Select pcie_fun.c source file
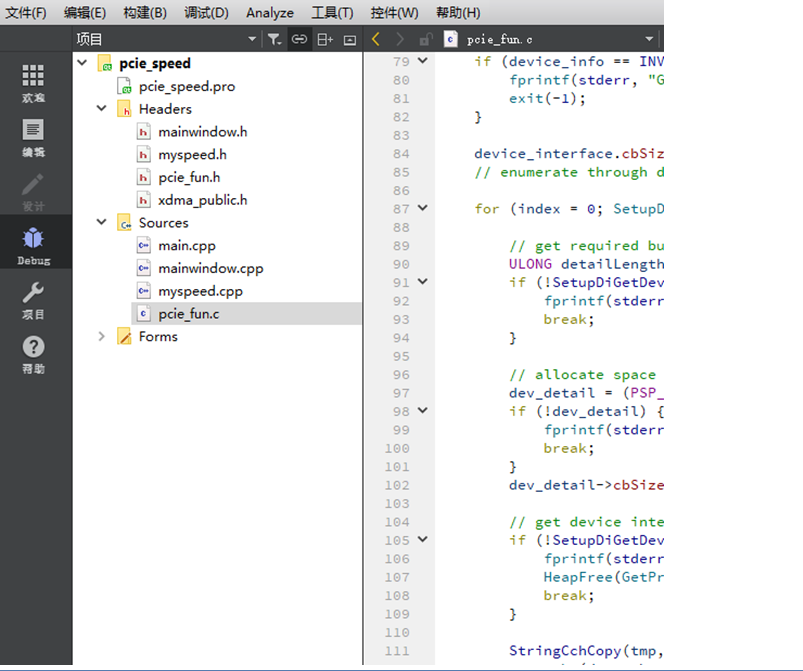This screenshot has height=671, width=803. coord(188,313)
